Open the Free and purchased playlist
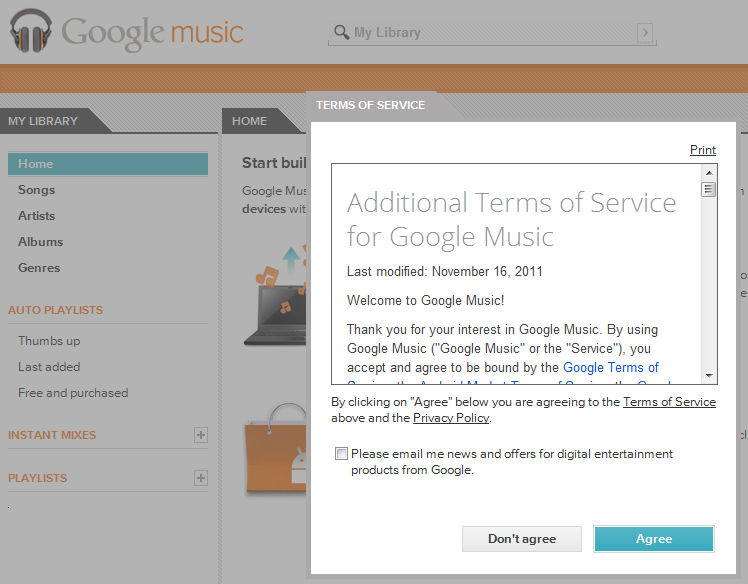Viewport: 748px width, 584px height. (73, 393)
